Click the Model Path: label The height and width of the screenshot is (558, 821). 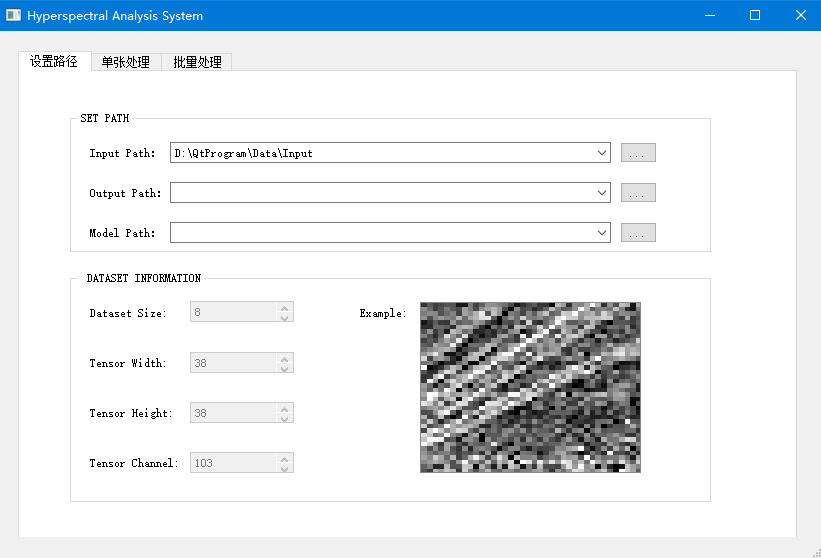point(122,233)
